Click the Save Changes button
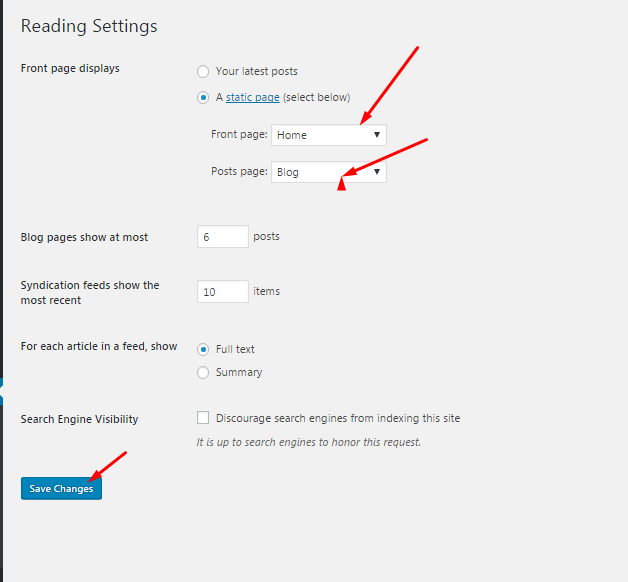 (61, 489)
